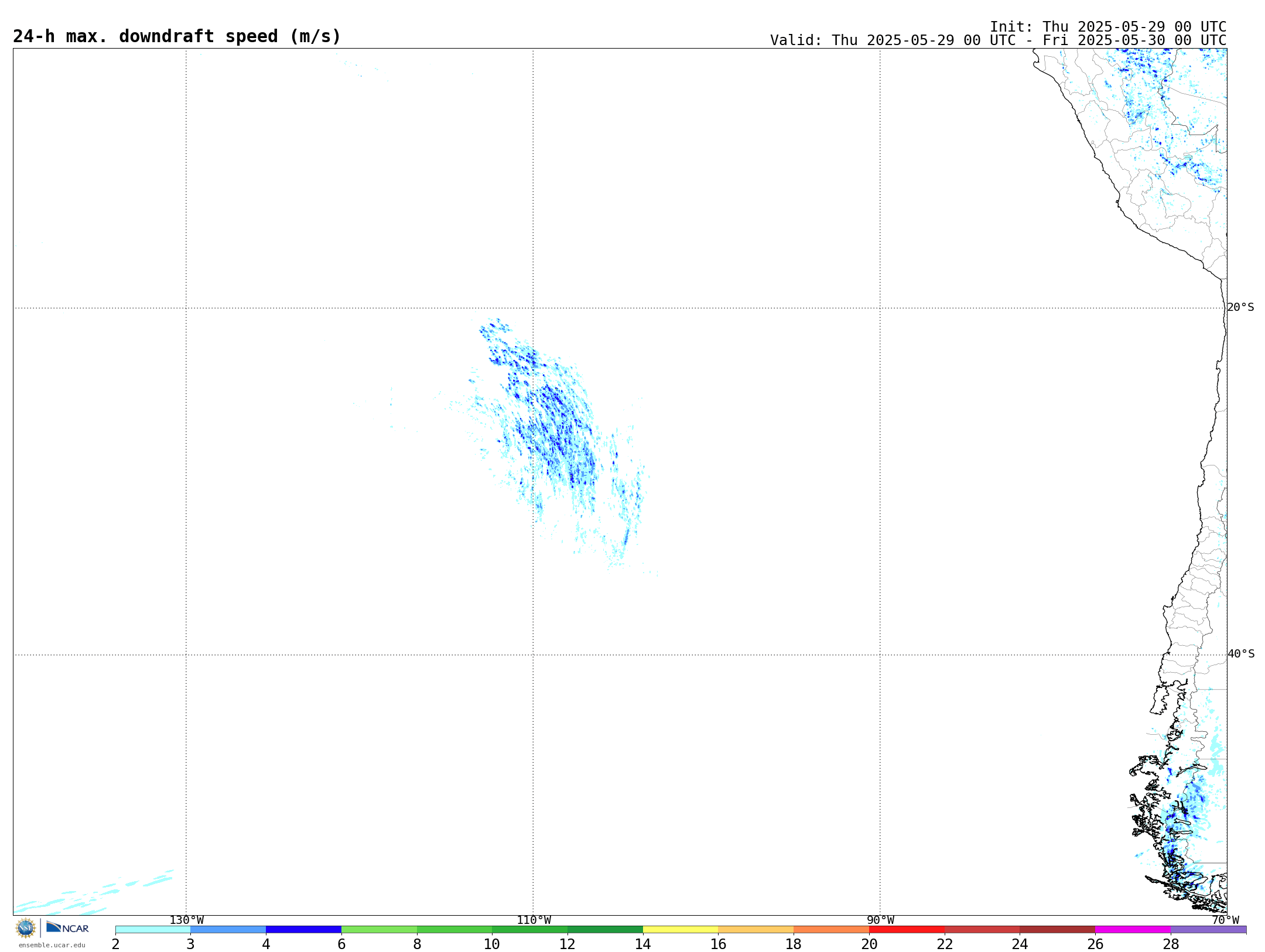Click the 40°S latitude label
This screenshot has height=952, width=1265.
(1240, 654)
